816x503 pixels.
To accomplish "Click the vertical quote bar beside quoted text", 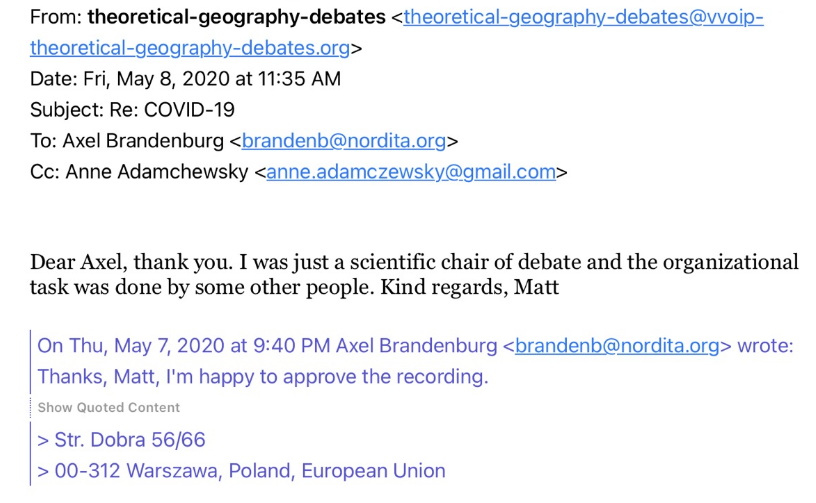I will click(31, 362).
